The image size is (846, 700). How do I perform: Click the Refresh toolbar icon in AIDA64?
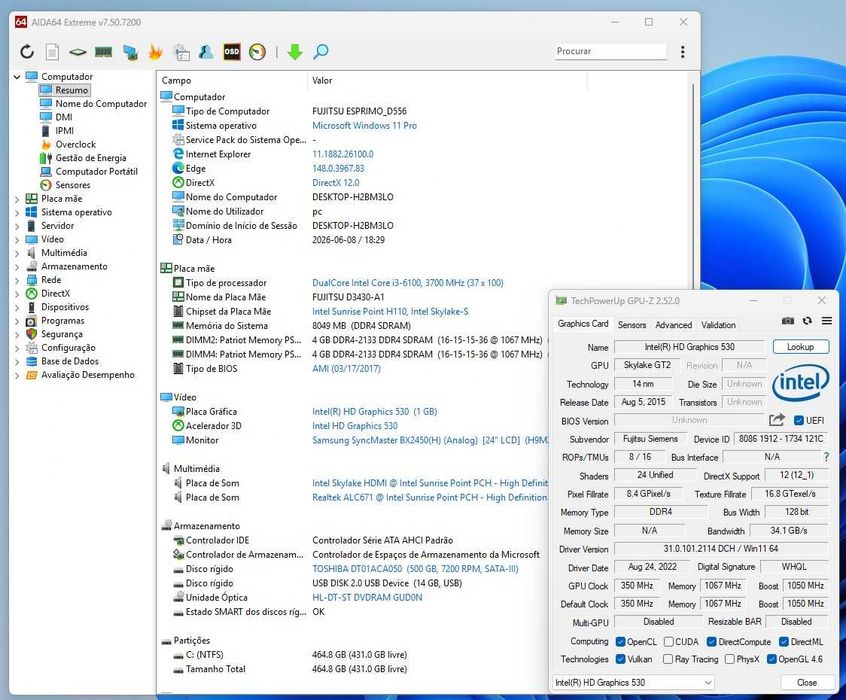click(27, 52)
